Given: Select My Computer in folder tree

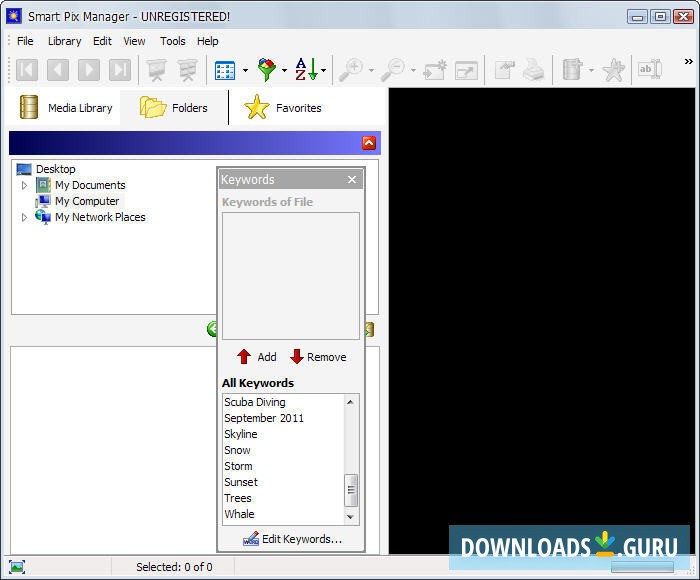Looking at the screenshot, I should click(x=87, y=201).
